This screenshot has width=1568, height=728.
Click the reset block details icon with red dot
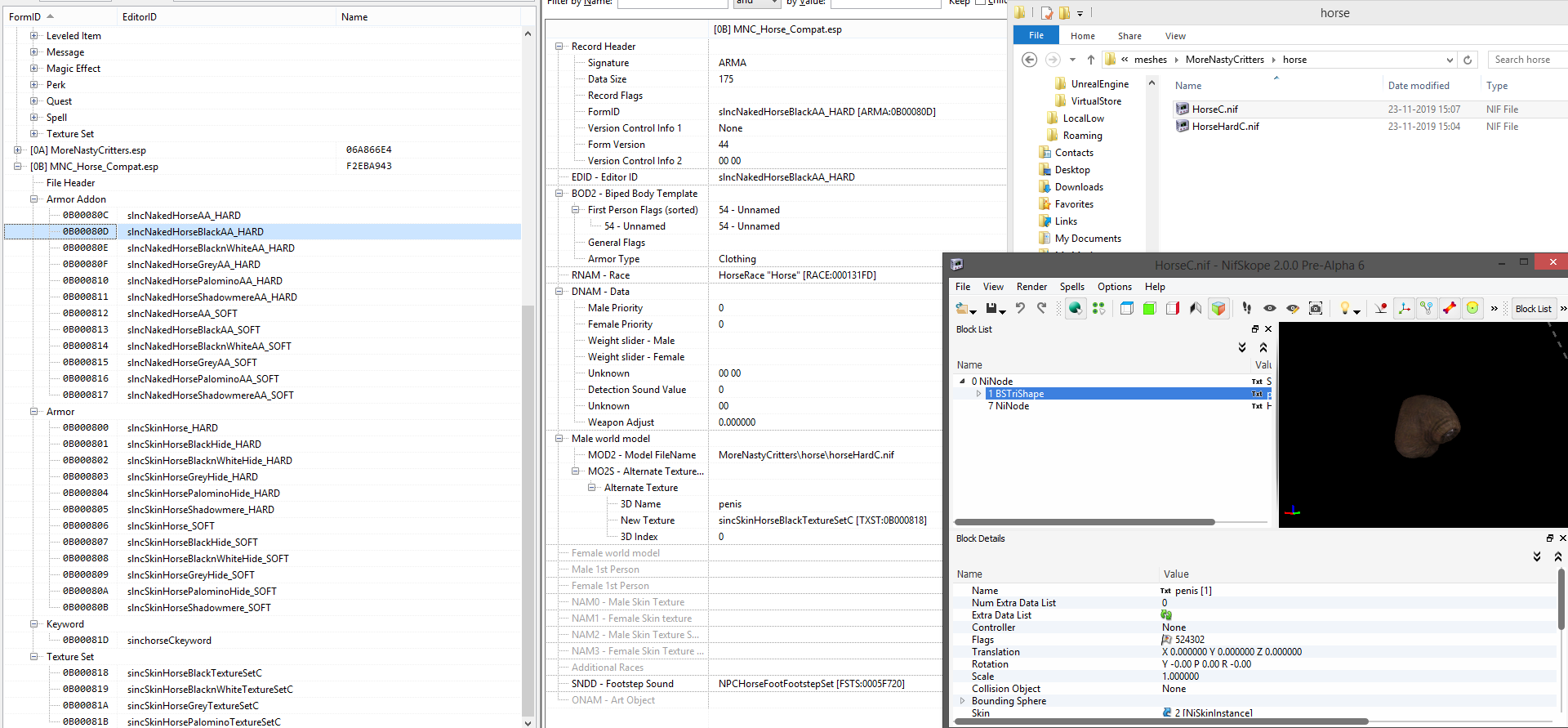point(1381,308)
